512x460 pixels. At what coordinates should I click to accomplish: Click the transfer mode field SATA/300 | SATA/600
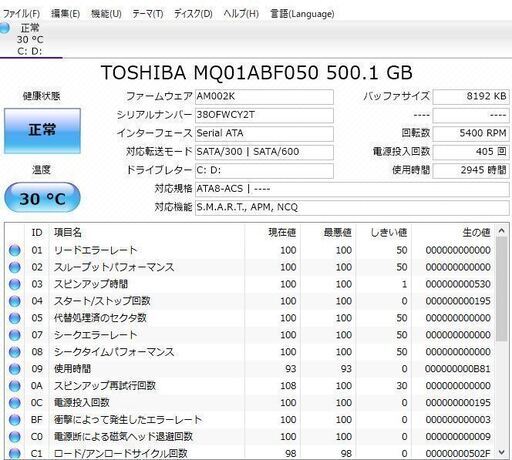tap(264, 152)
